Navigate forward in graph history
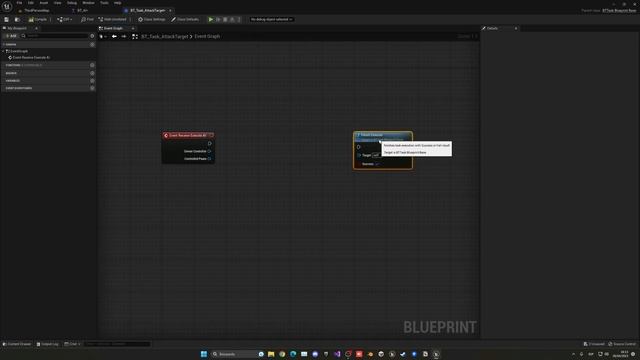Screen dimensions: 640x360 tap(124, 36)
